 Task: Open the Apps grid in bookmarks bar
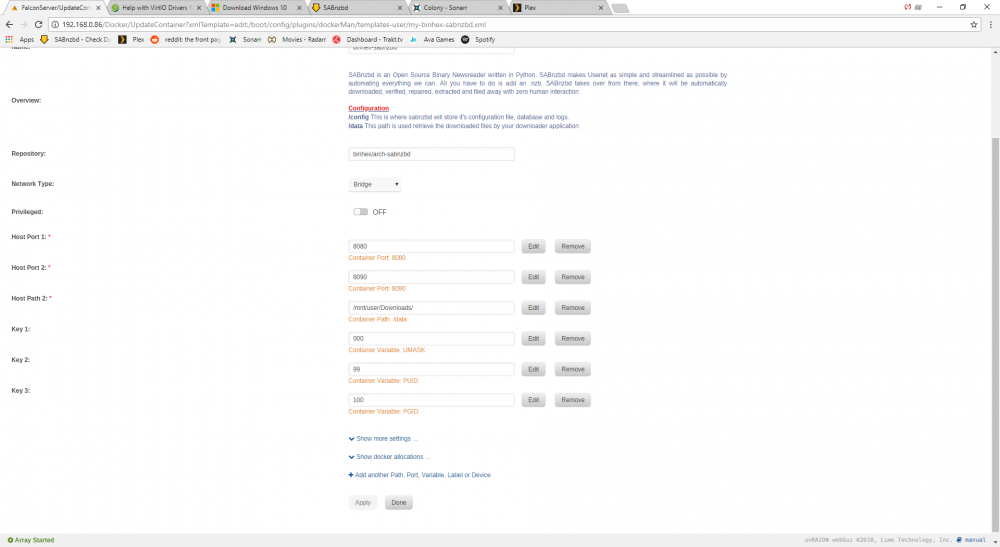(19, 40)
